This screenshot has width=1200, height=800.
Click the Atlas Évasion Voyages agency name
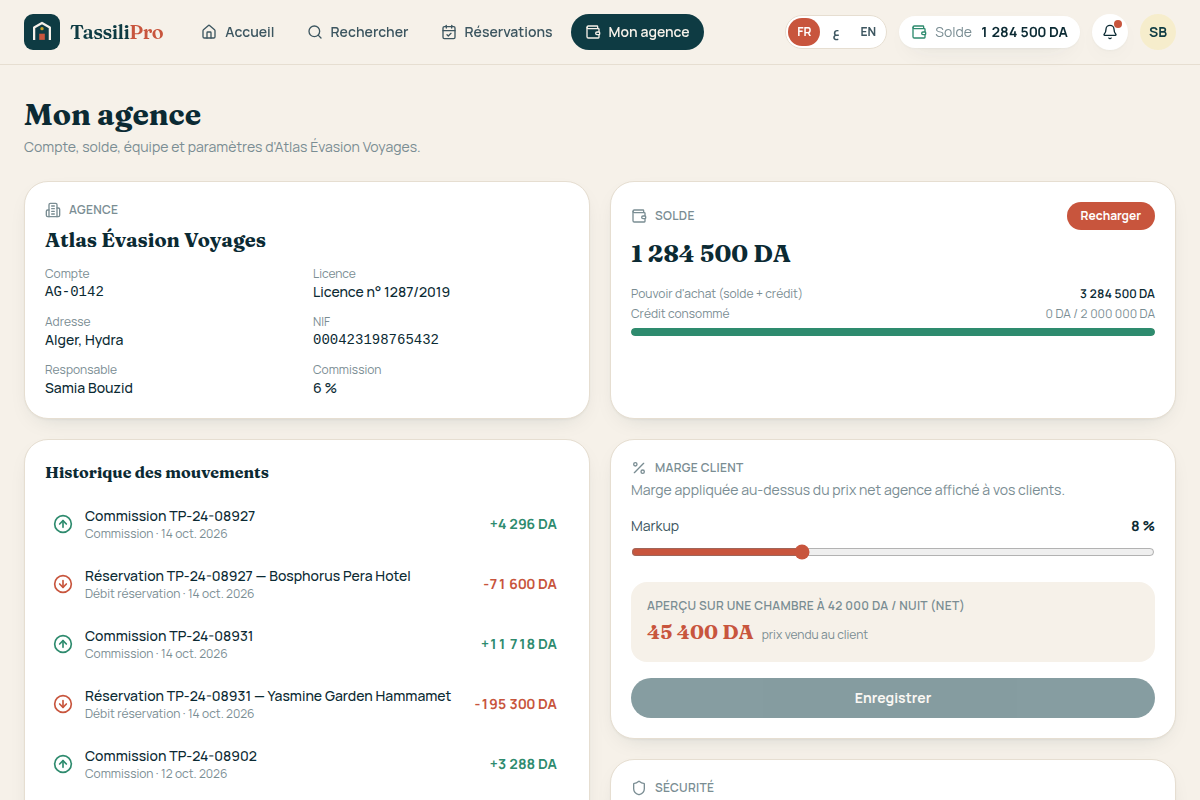tap(156, 241)
